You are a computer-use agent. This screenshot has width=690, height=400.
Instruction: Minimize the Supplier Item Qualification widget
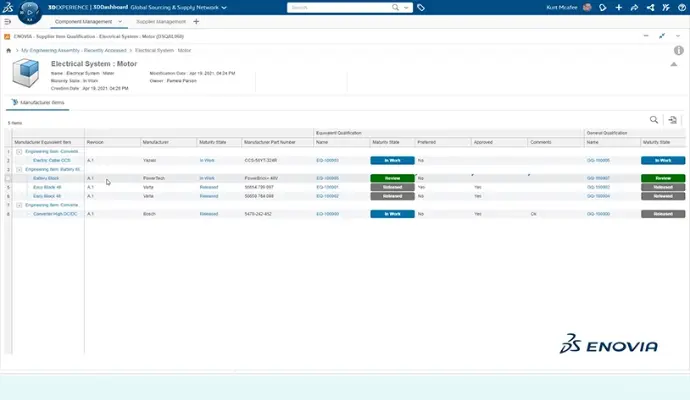pos(646,36)
